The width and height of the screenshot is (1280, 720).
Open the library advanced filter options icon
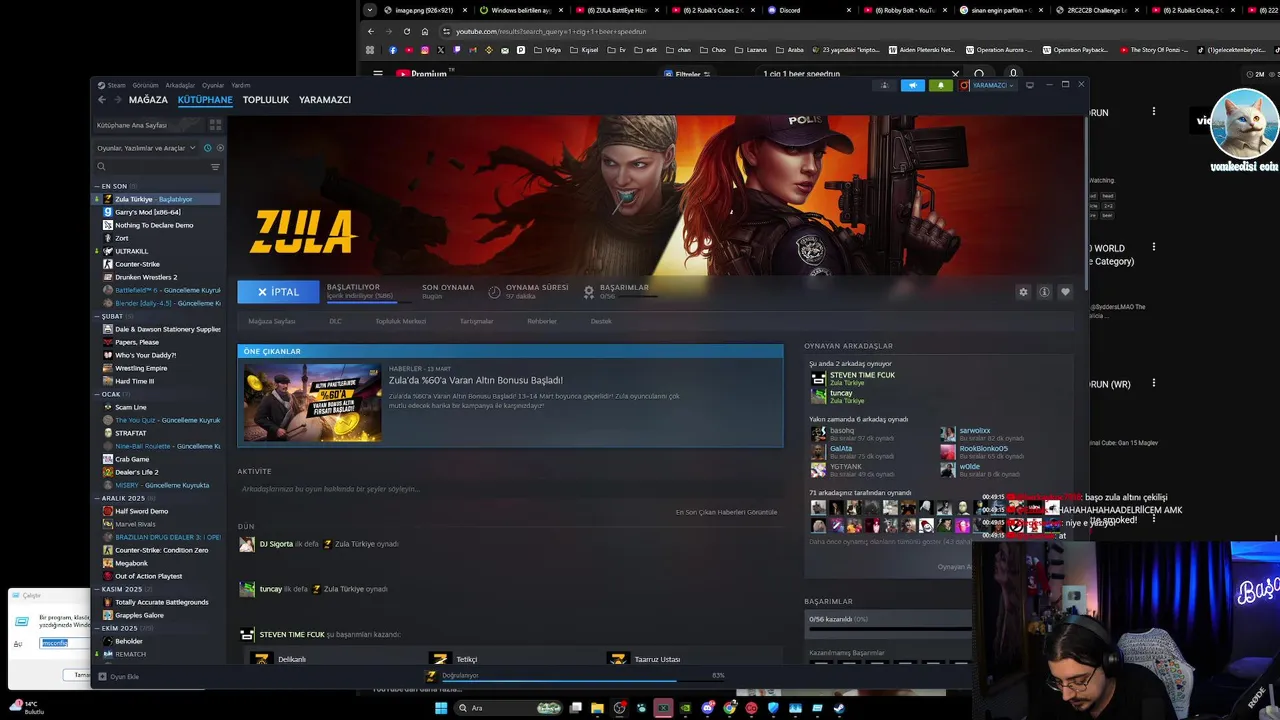click(215, 167)
